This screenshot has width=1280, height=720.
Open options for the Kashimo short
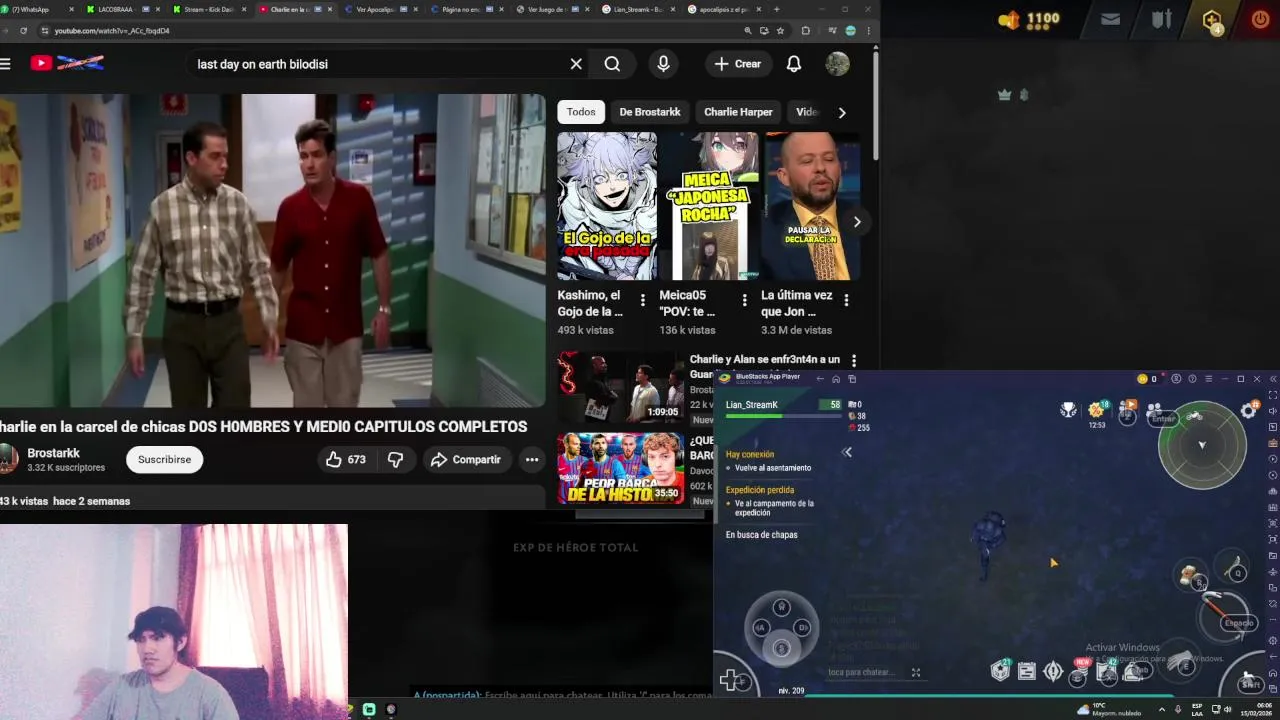coord(642,300)
